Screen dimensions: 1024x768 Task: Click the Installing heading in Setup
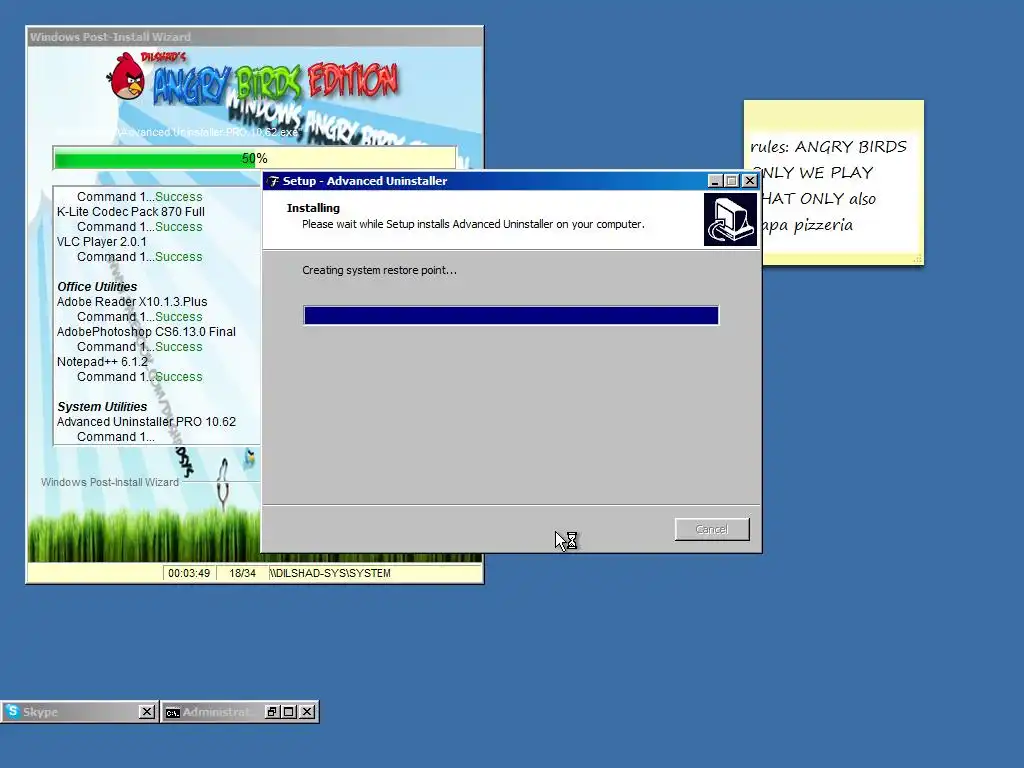[x=313, y=208]
